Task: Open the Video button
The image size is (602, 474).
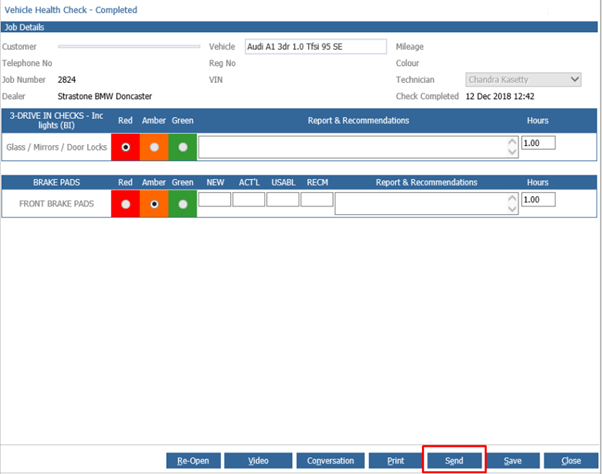Action: click(x=257, y=460)
